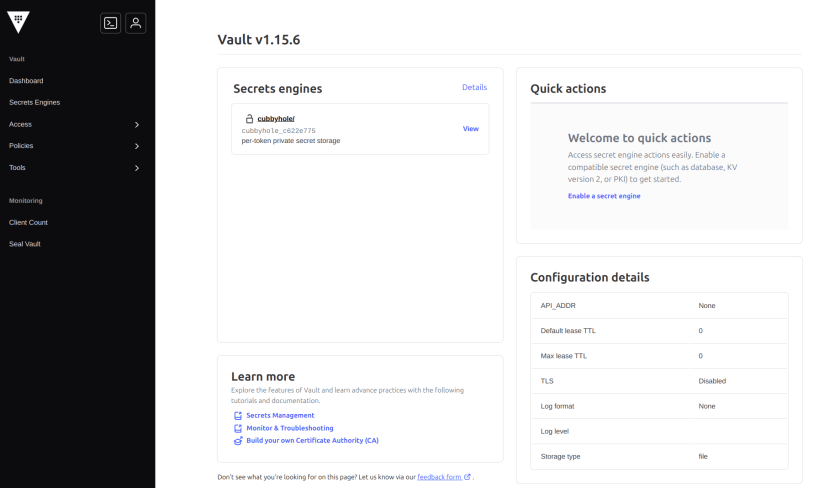Viewport: 819px width, 488px height.
Task: Click the Secrets Management tutorial icon
Action: tap(238, 415)
